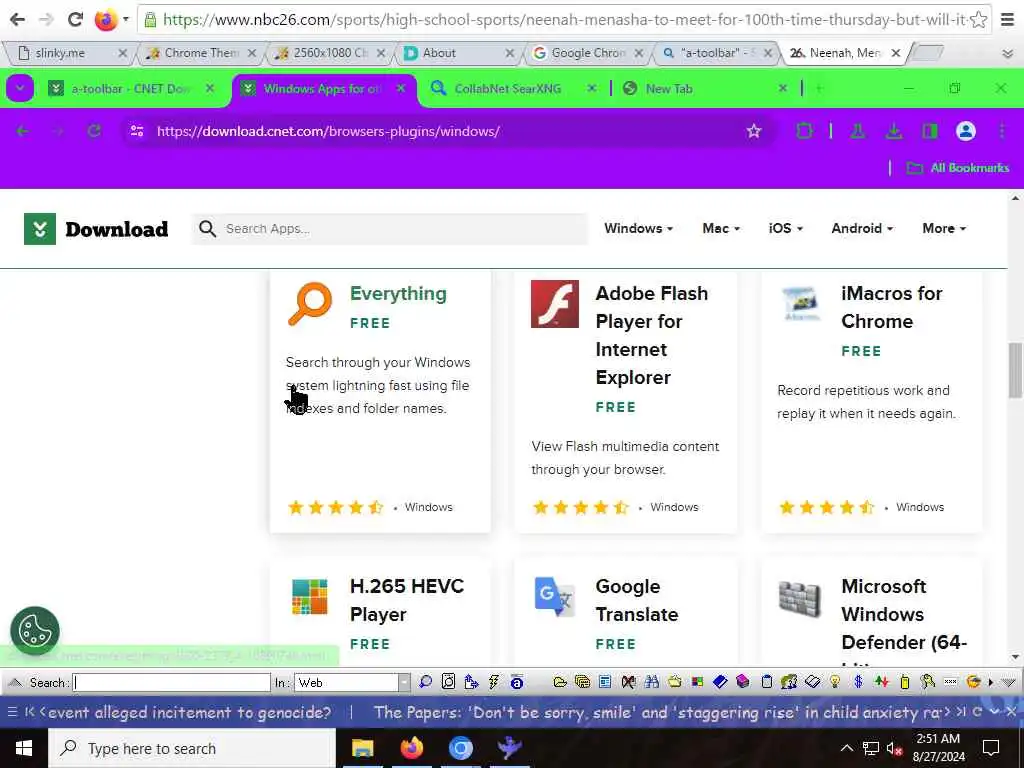Toggle the Chrome side panel

pyautogui.click(x=930, y=131)
